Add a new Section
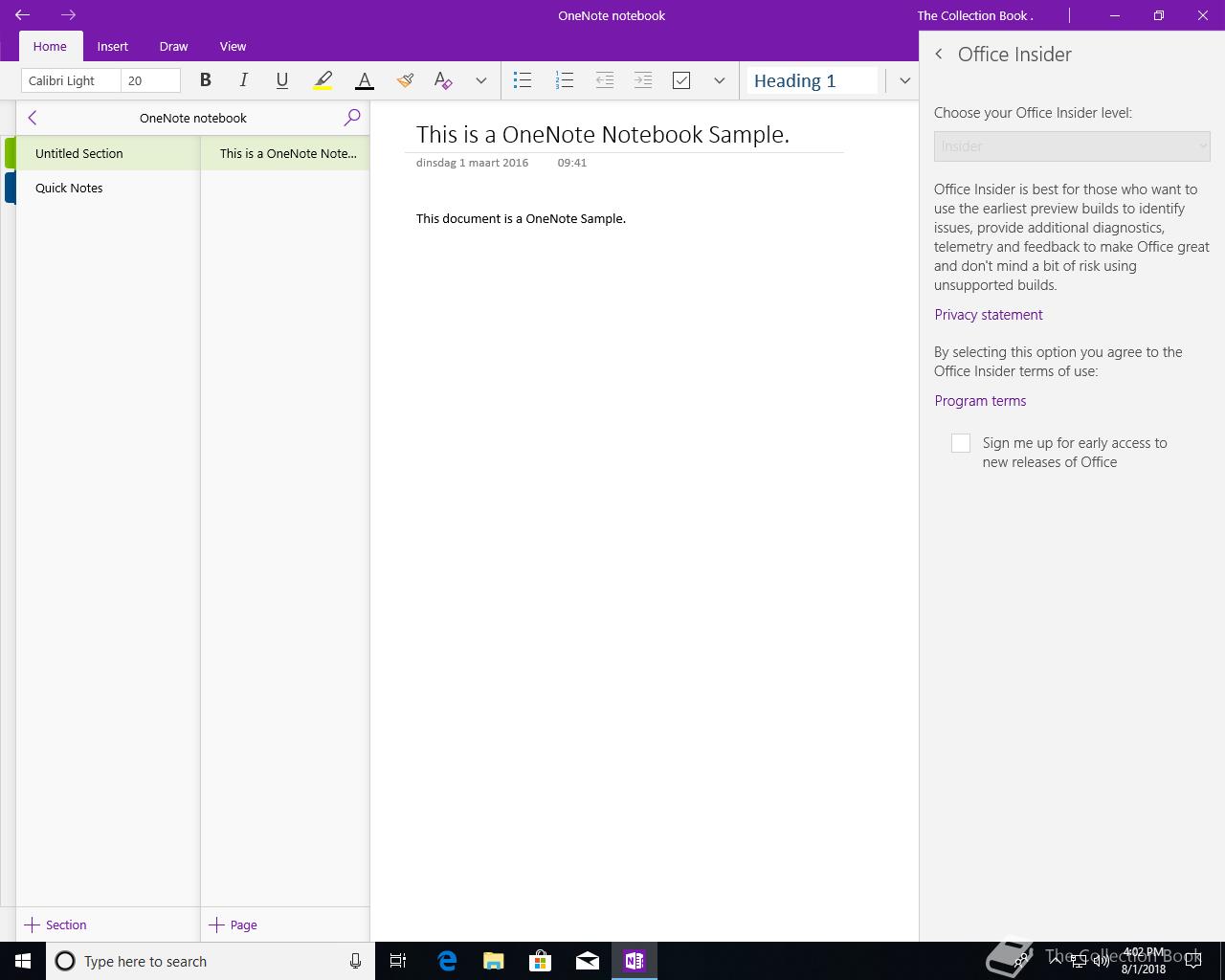The image size is (1225, 980). pos(56,924)
